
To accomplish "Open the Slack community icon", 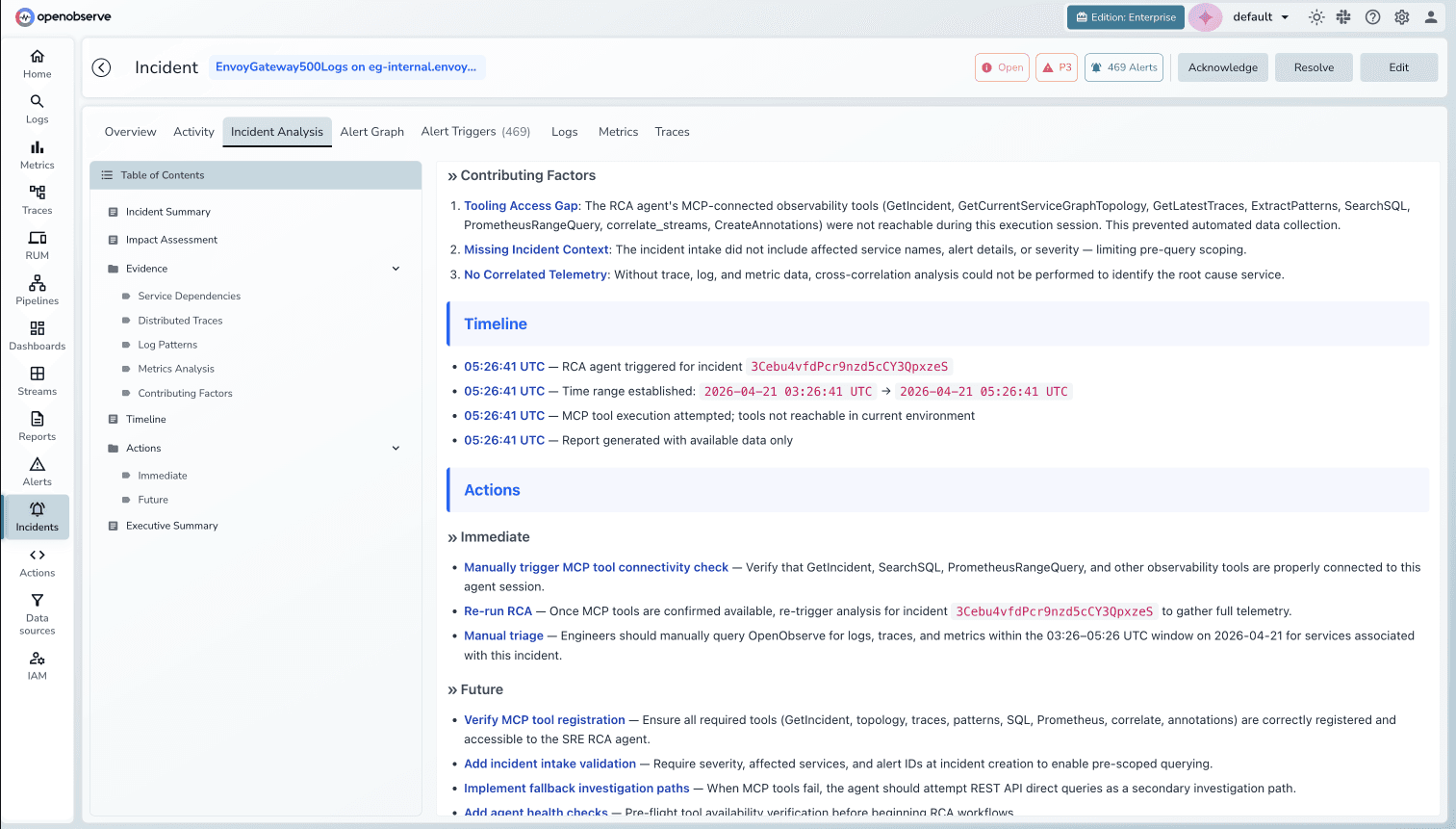I will tap(1343, 17).
